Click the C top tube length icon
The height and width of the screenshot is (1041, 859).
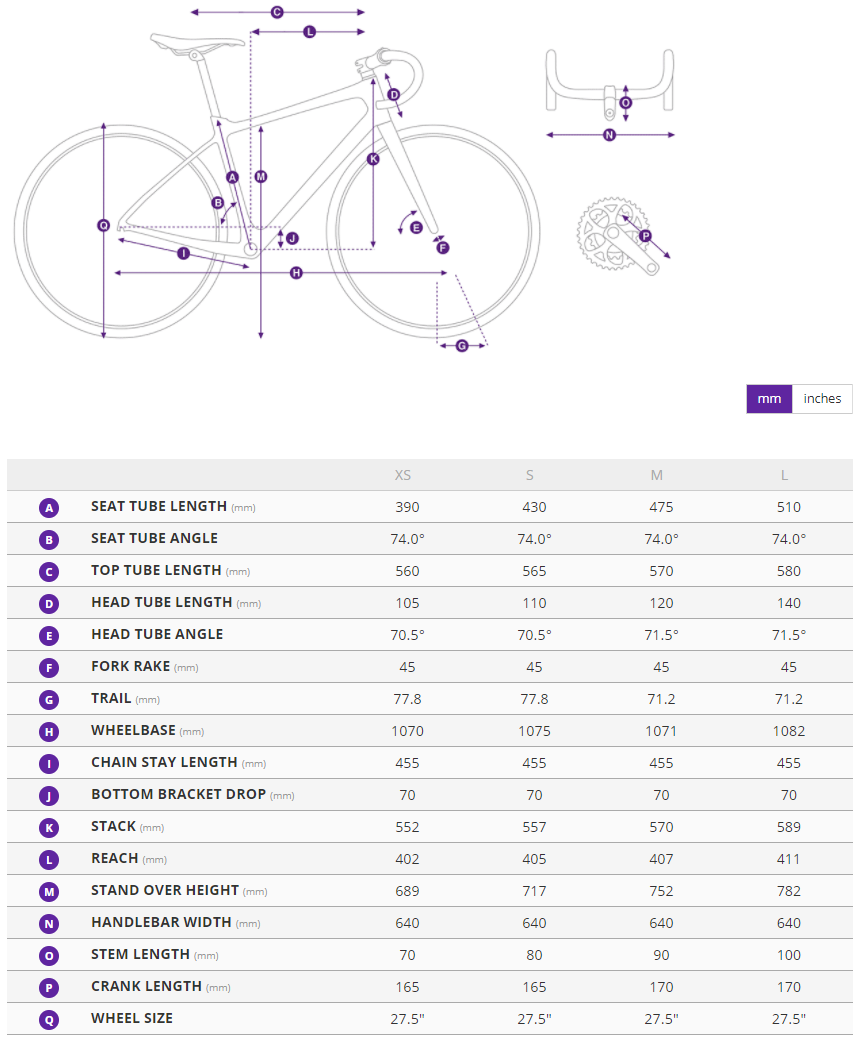click(49, 571)
